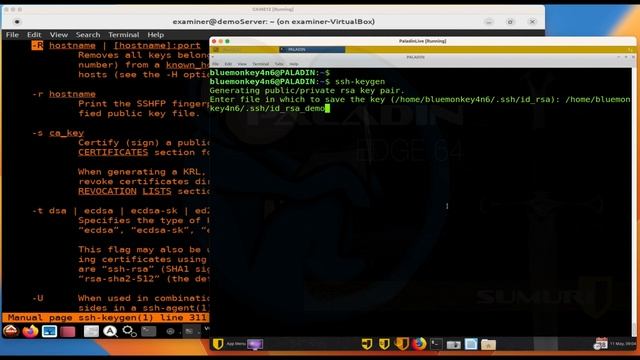This screenshot has height=360, width=640.
Task: Close the examiner@demoServer terminal window
Action: 532,22
